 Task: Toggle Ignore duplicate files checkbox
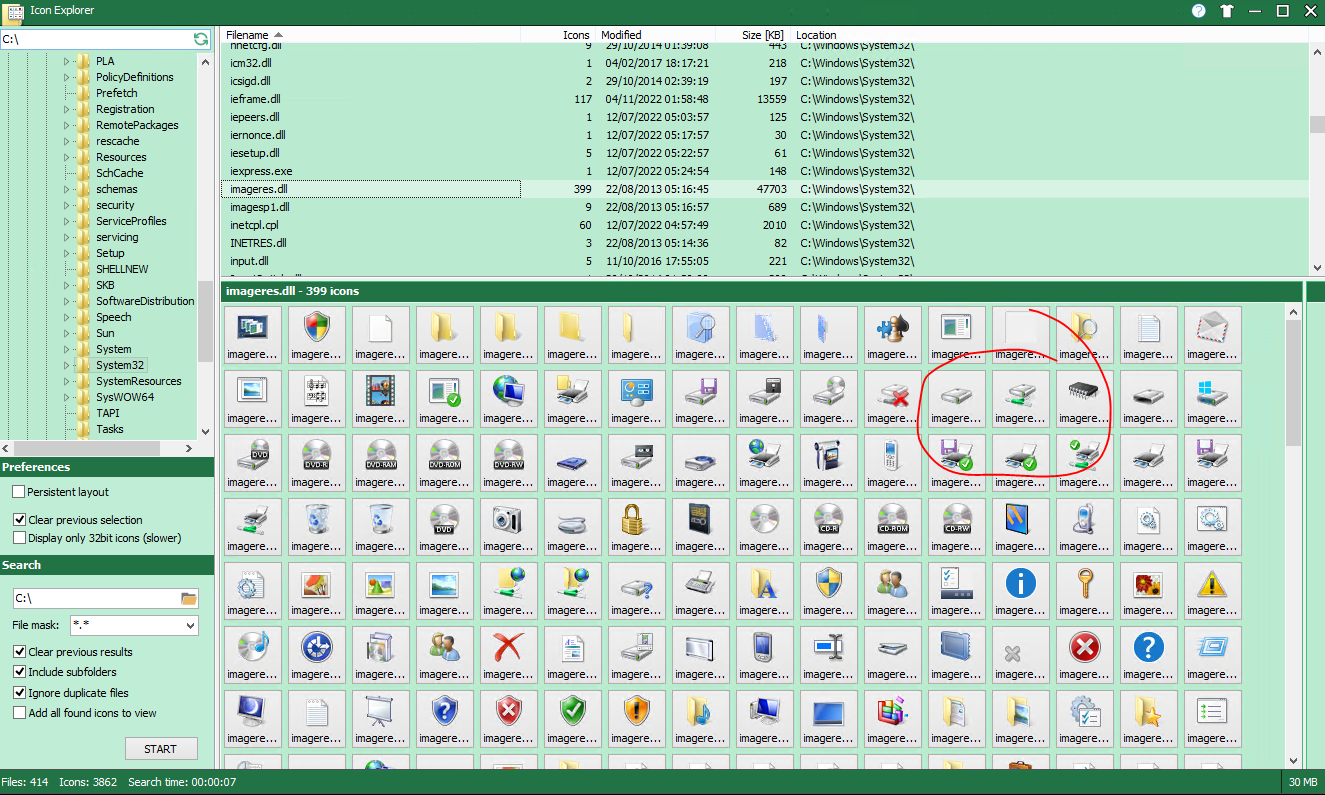[x=19, y=693]
